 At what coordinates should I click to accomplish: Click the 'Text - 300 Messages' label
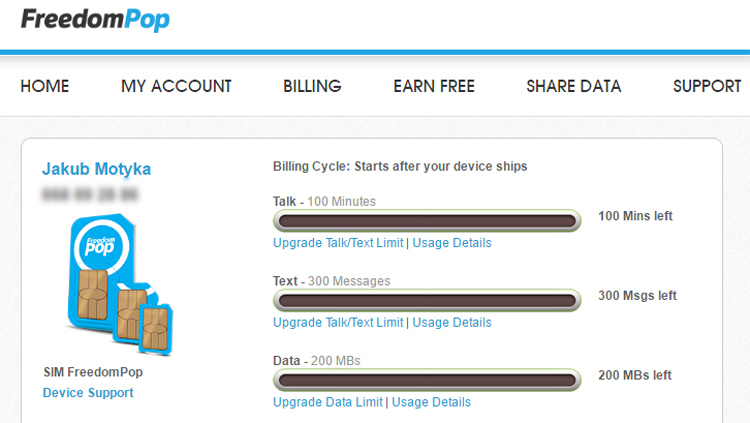pos(331,281)
